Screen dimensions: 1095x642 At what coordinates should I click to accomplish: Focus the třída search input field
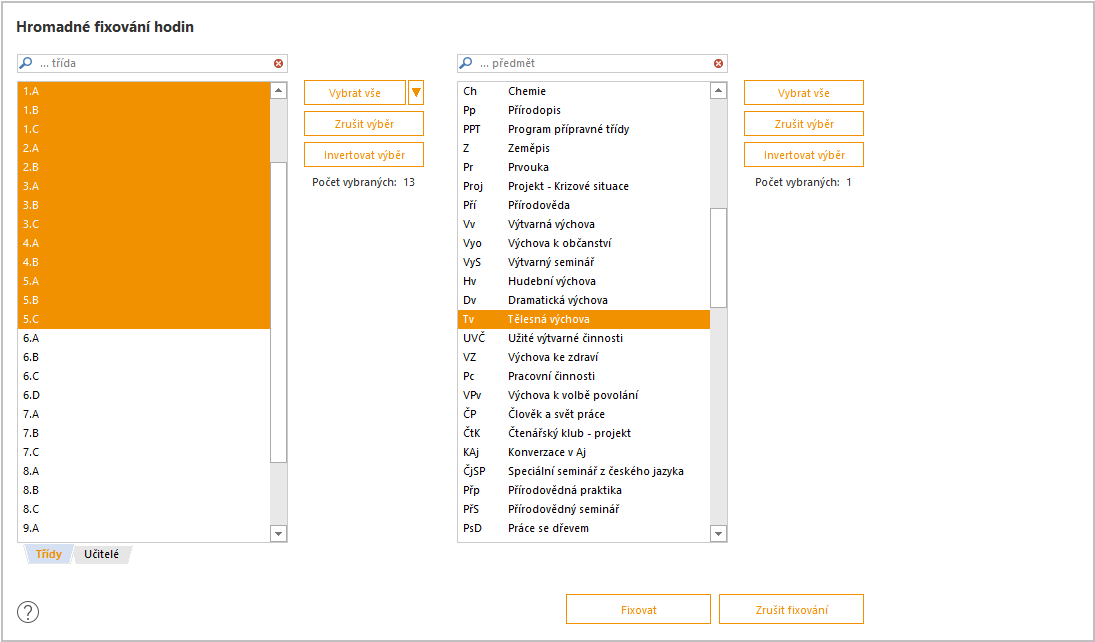pos(154,64)
